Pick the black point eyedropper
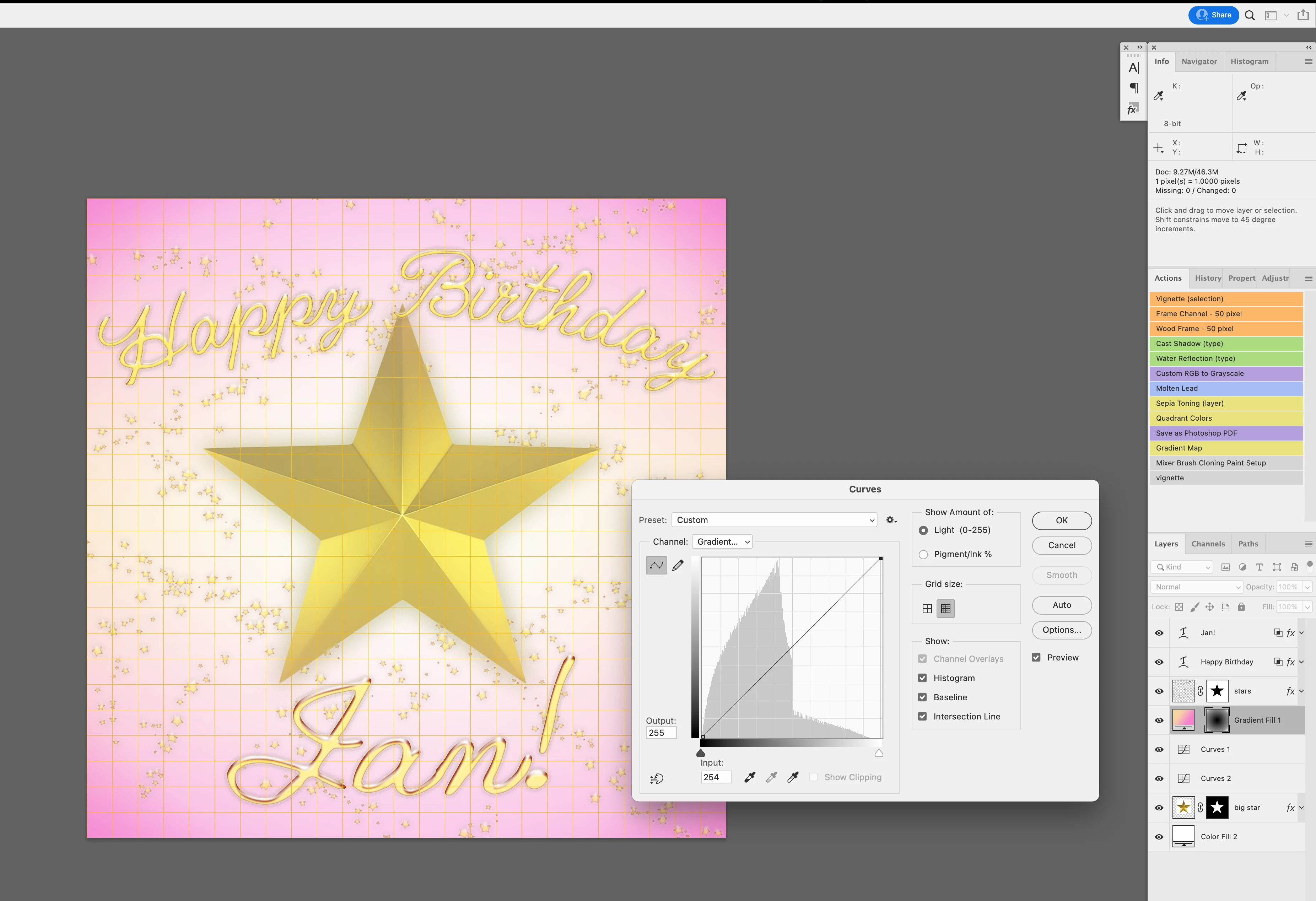This screenshot has height=901, width=1316. [750, 778]
